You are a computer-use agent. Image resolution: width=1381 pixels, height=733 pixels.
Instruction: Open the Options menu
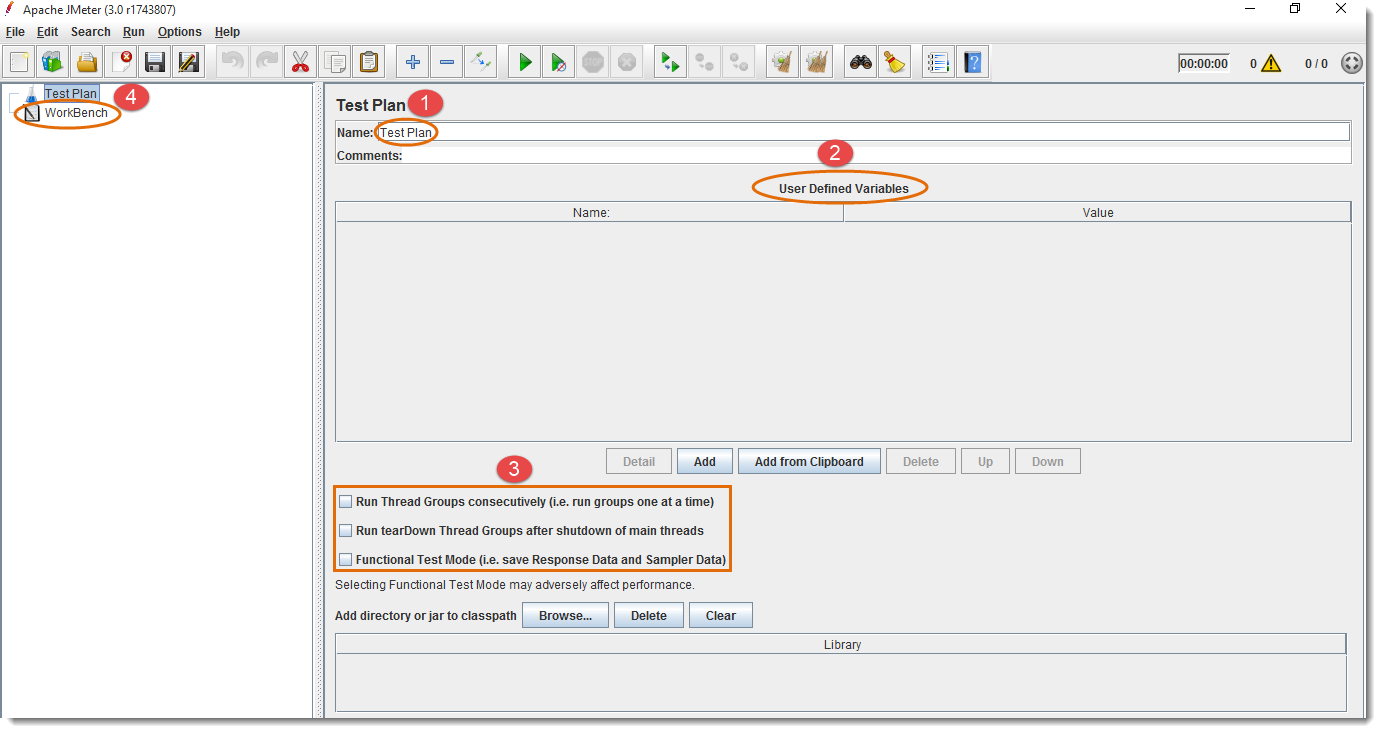[180, 32]
